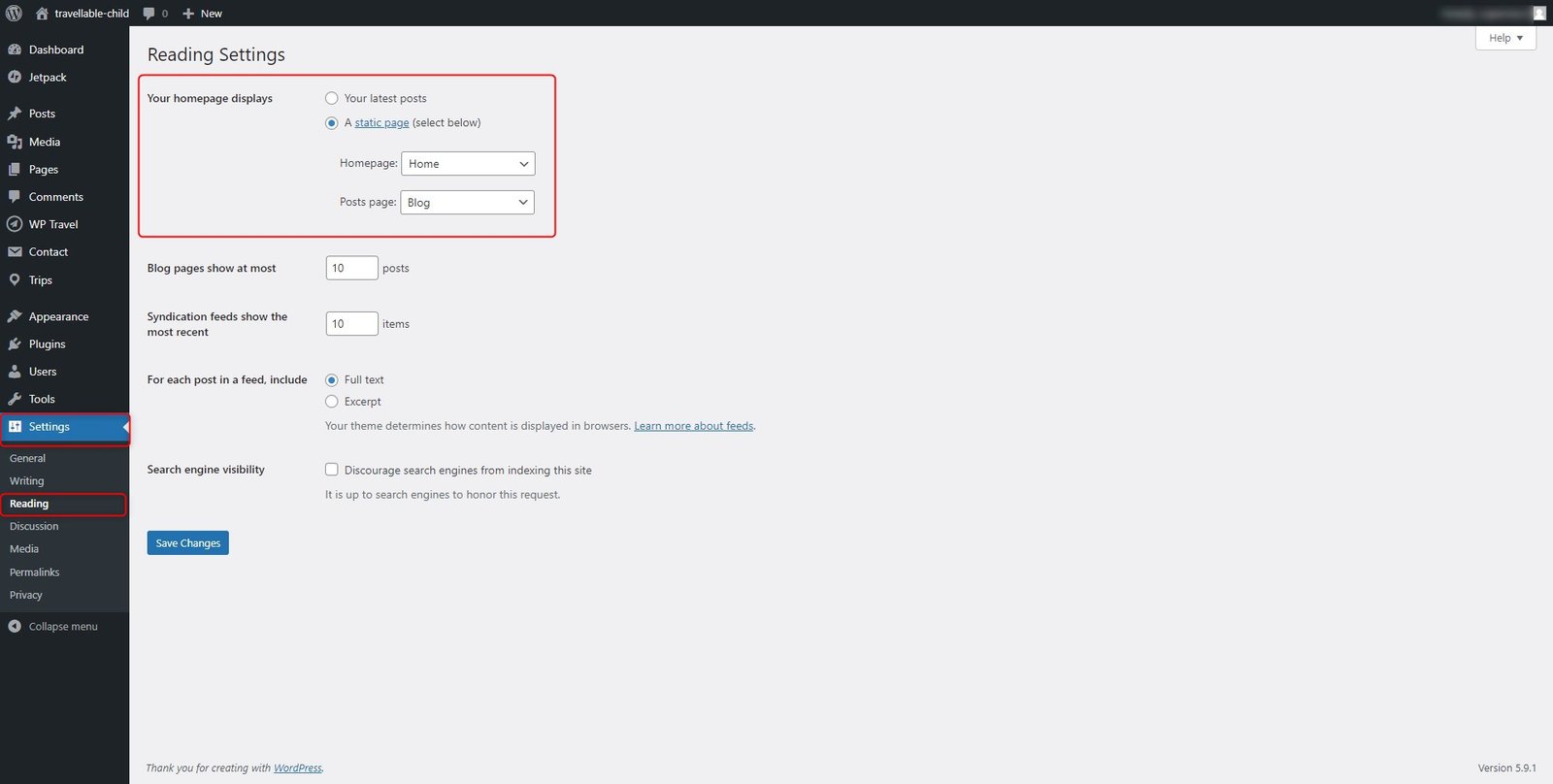Open General settings submenu item
Image resolution: width=1553 pixels, height=784 pixels.
[x=27, y=458]
